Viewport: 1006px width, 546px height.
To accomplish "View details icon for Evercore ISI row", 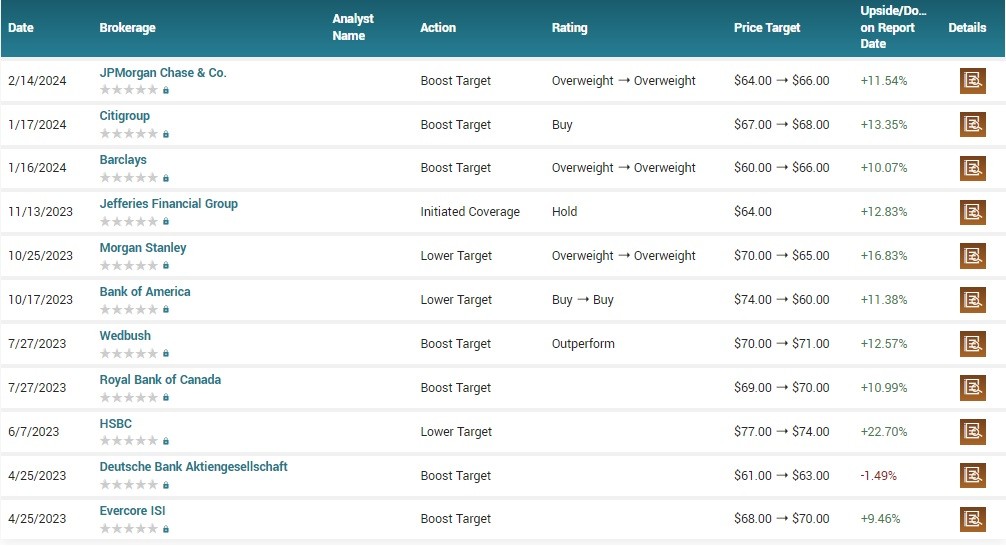I will tap(972, 519).
